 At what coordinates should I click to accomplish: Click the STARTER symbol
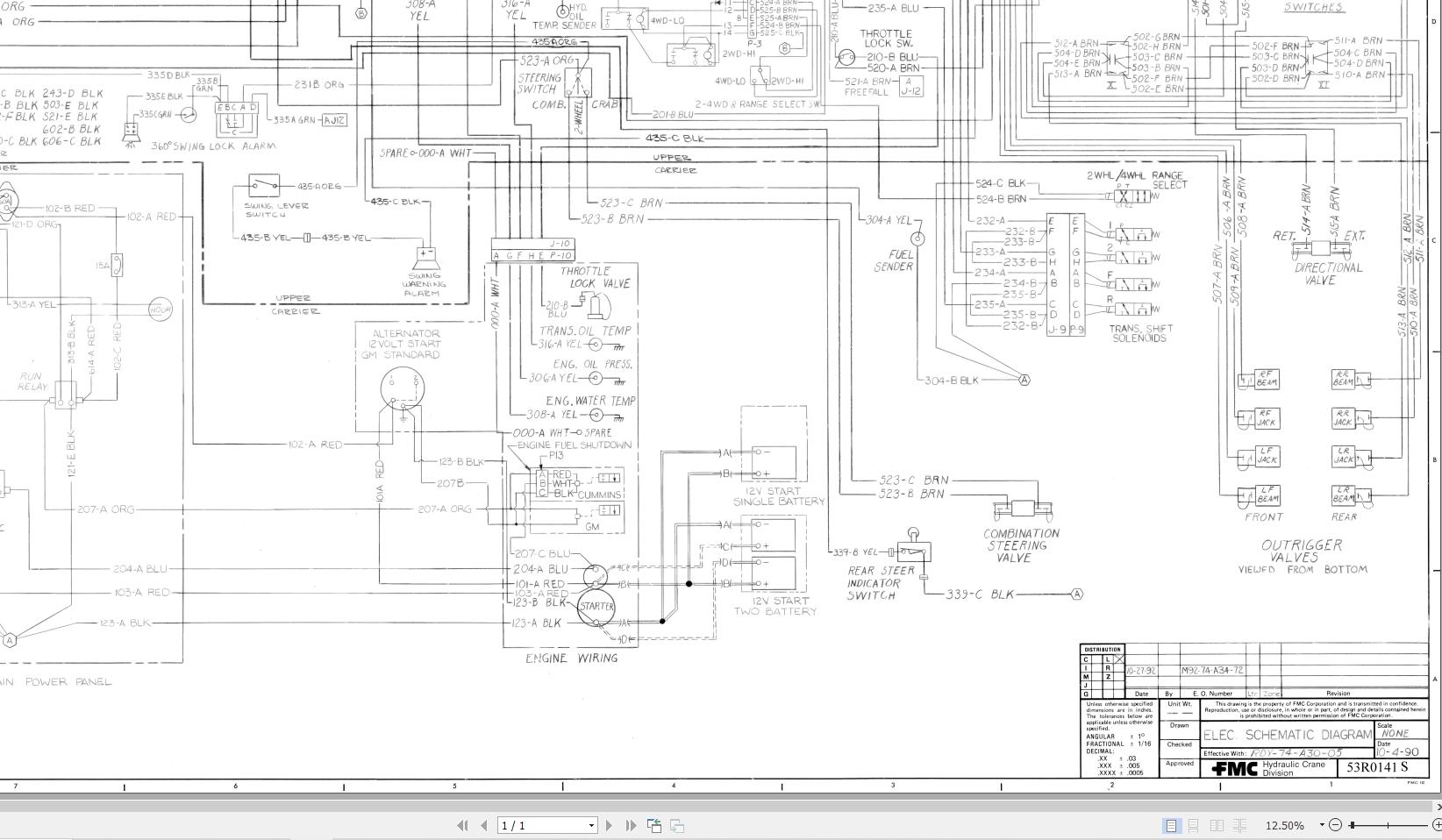tap(596, 607)
